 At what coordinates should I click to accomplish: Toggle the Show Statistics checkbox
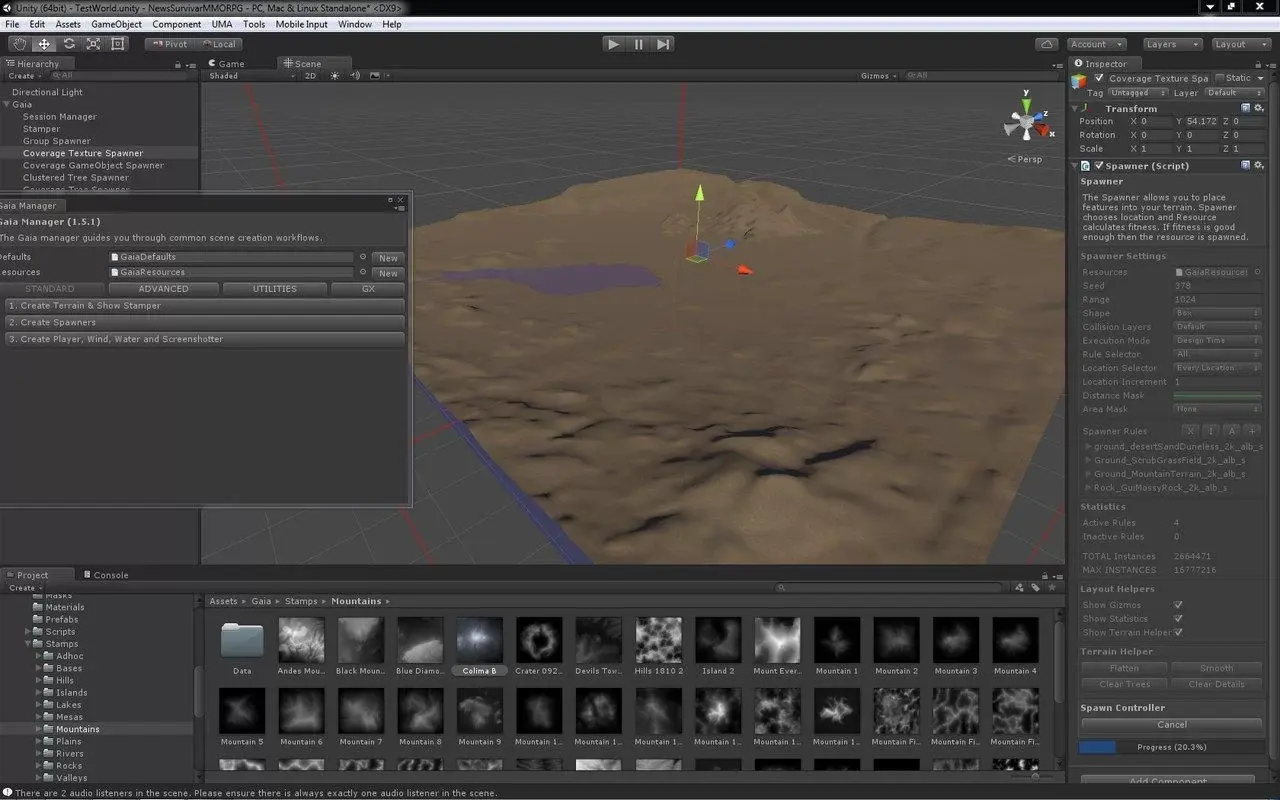coord(1178,618)
